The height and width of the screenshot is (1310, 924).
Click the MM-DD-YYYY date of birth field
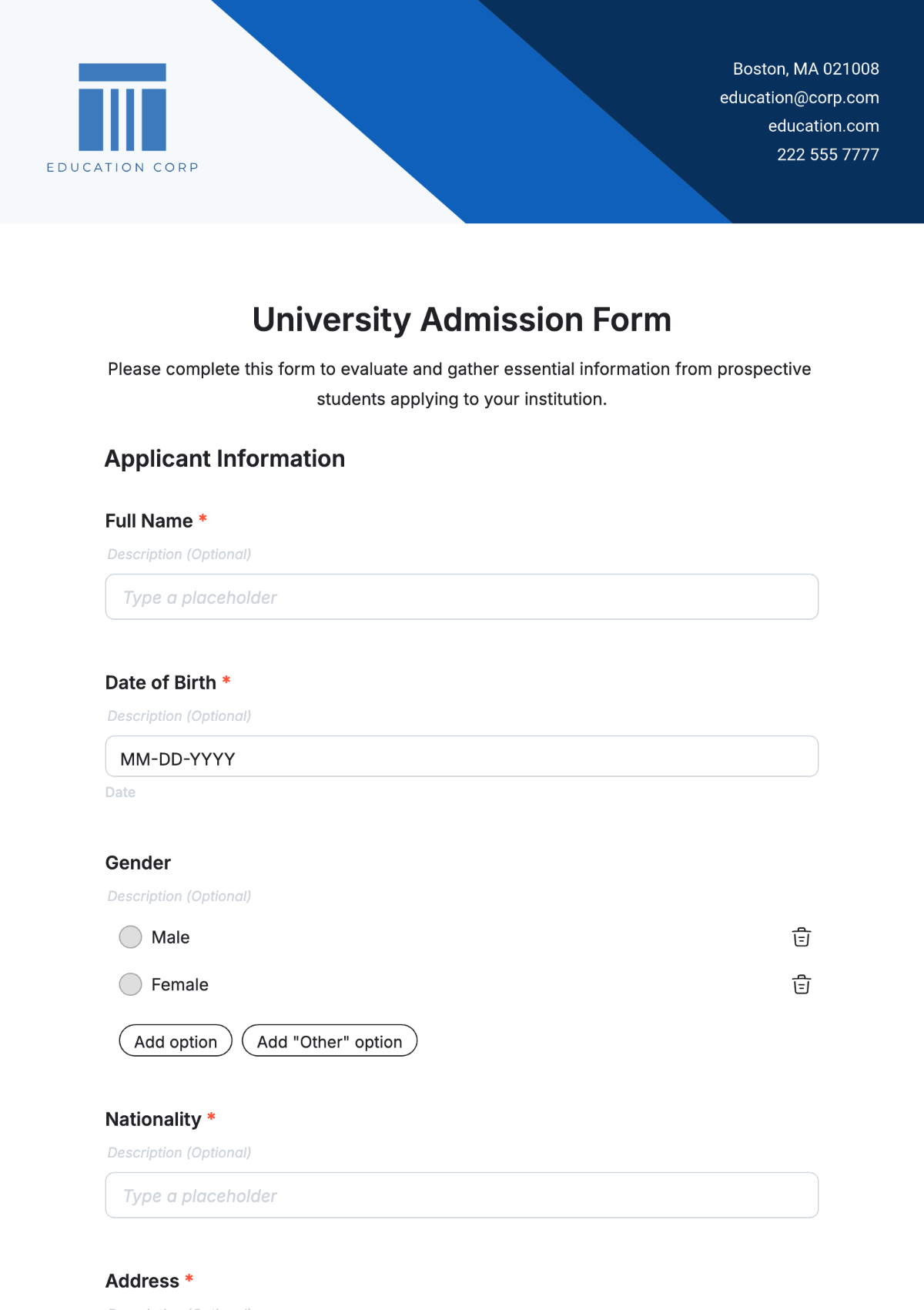pos(462,757)
